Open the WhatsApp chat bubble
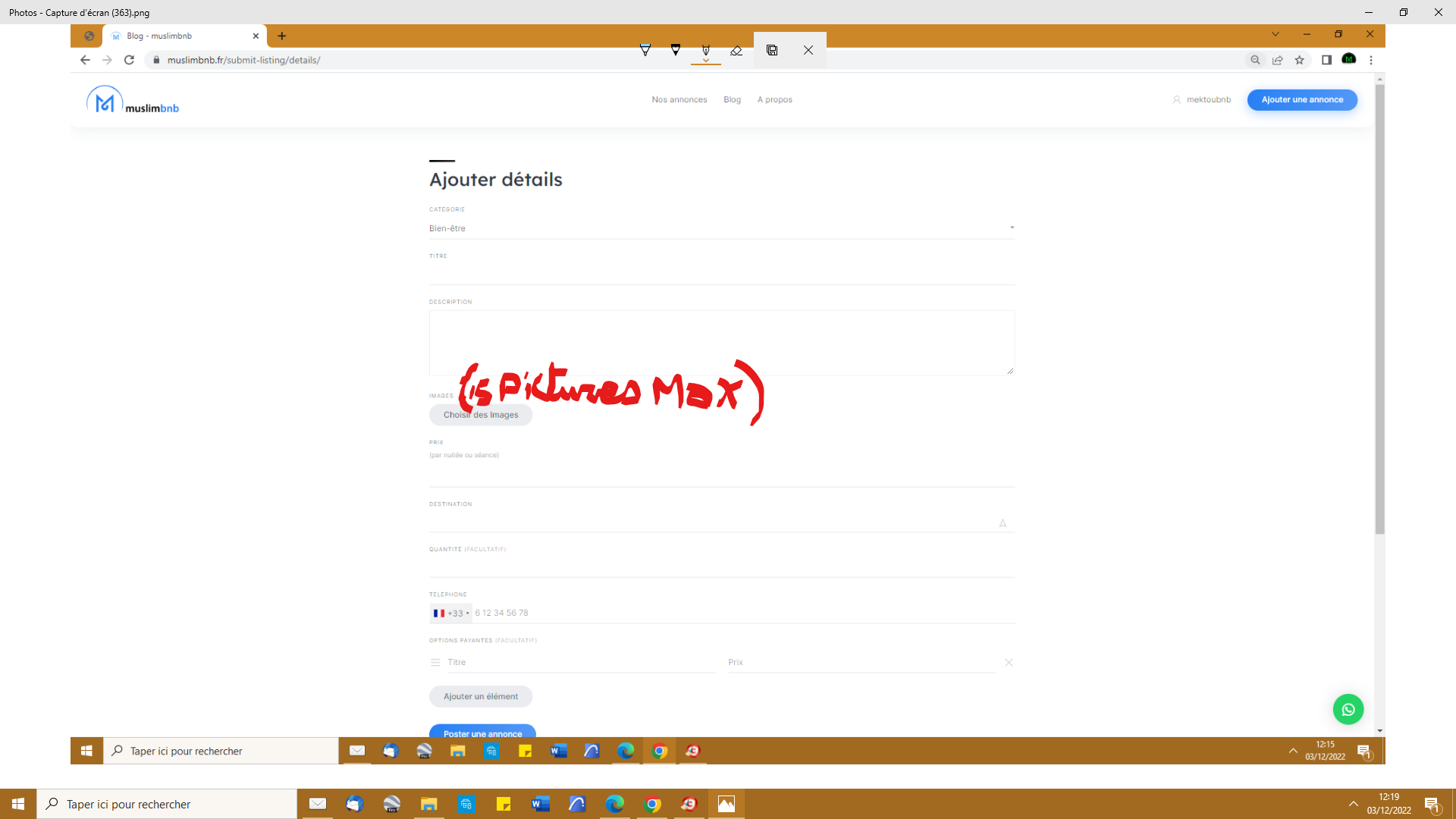This screenshot has width=1456, height=819. click(1348, 710)
